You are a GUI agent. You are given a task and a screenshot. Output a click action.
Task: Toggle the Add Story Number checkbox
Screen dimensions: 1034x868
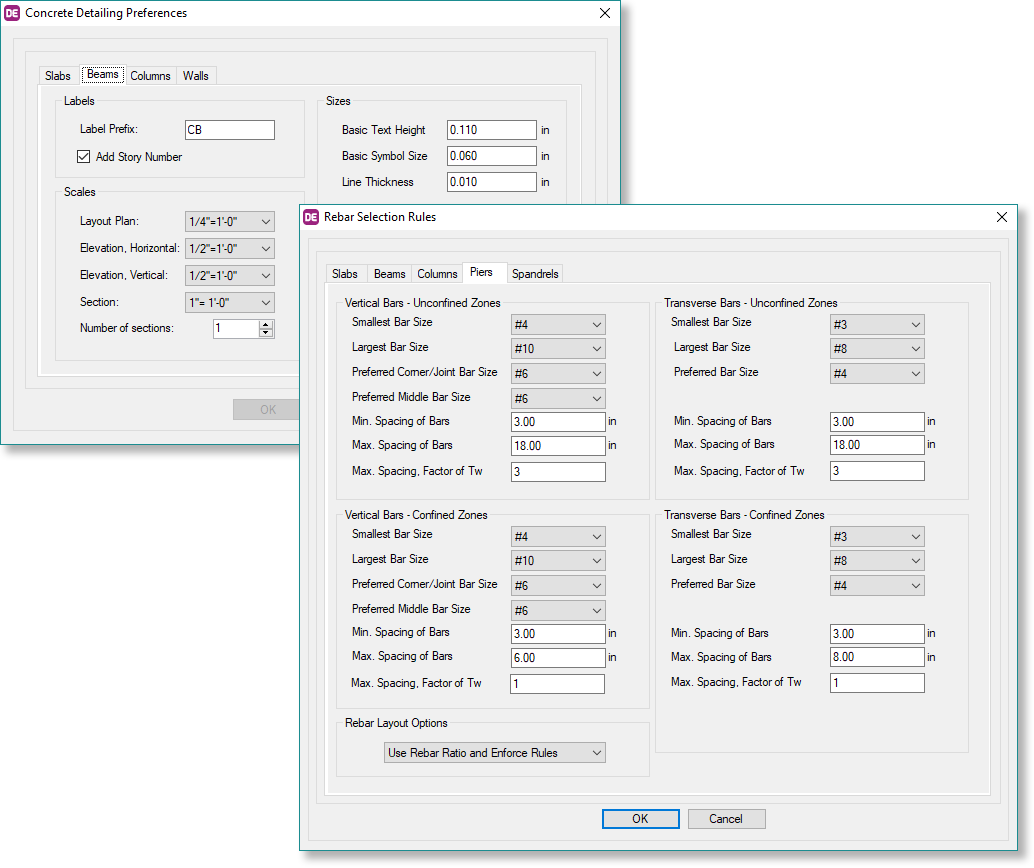(84, 157)
